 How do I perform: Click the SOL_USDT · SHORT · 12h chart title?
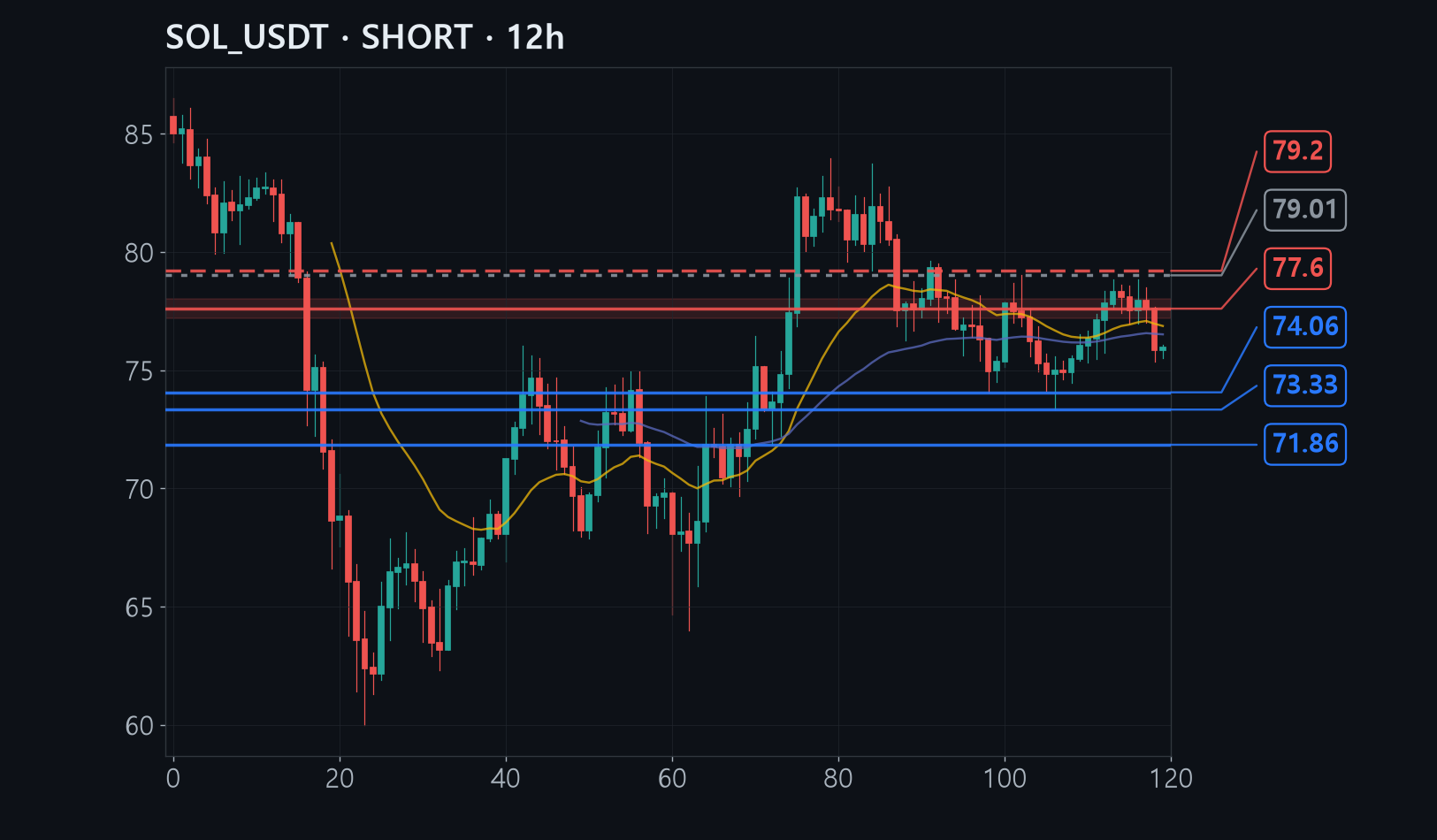(364, 37)
